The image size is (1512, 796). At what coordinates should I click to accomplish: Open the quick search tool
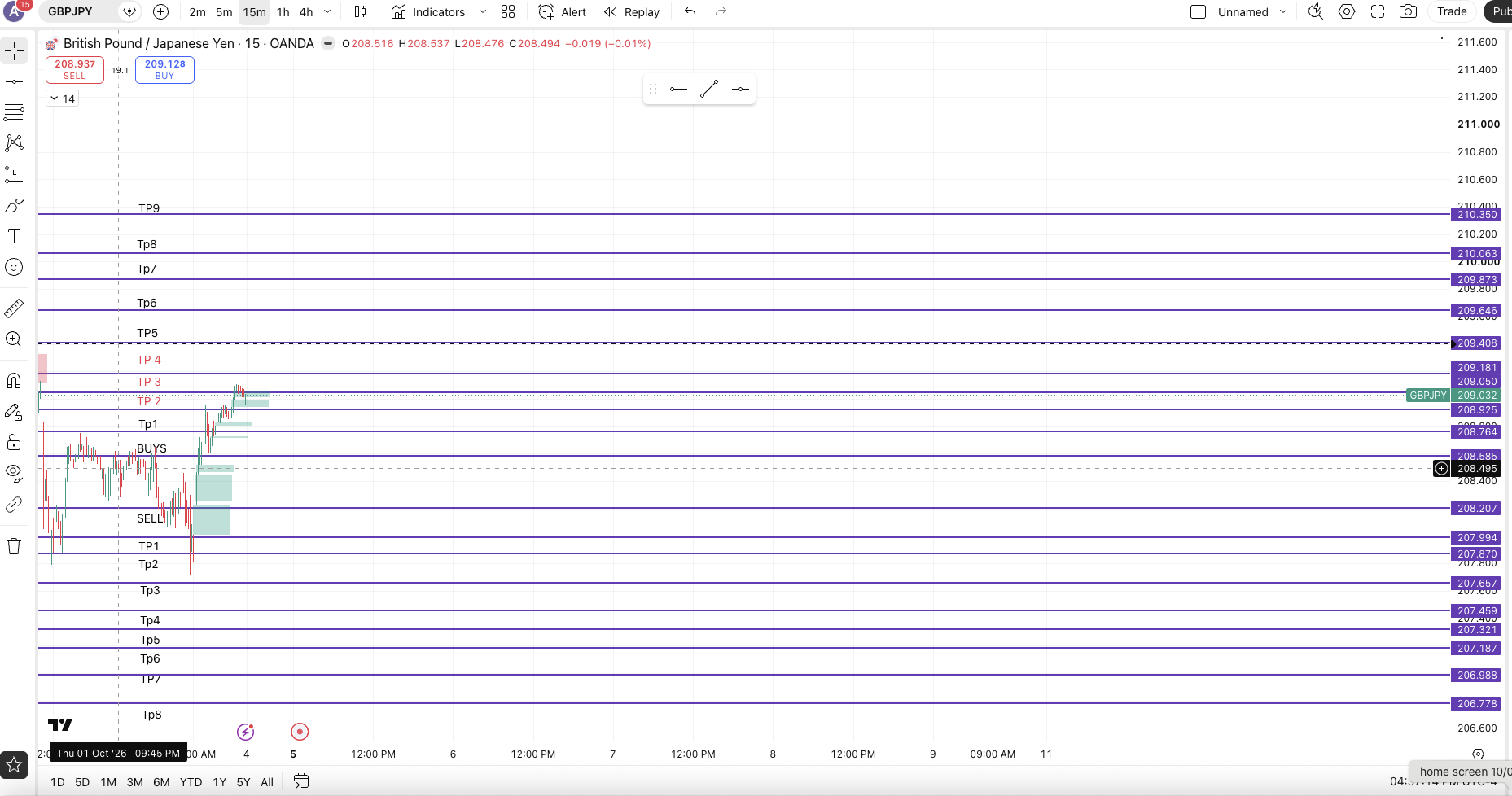1315,11
